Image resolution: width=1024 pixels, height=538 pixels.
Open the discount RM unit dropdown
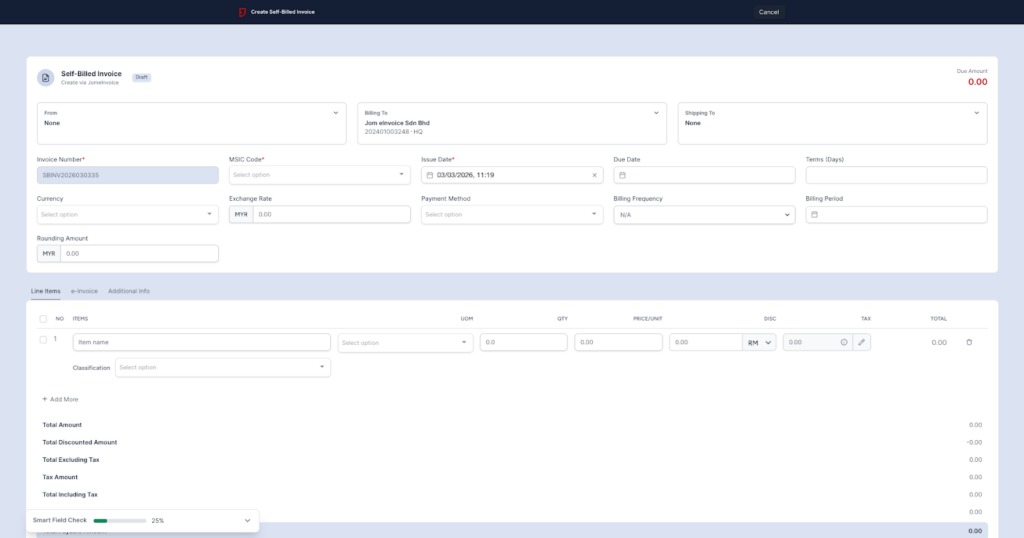point(759,342)
